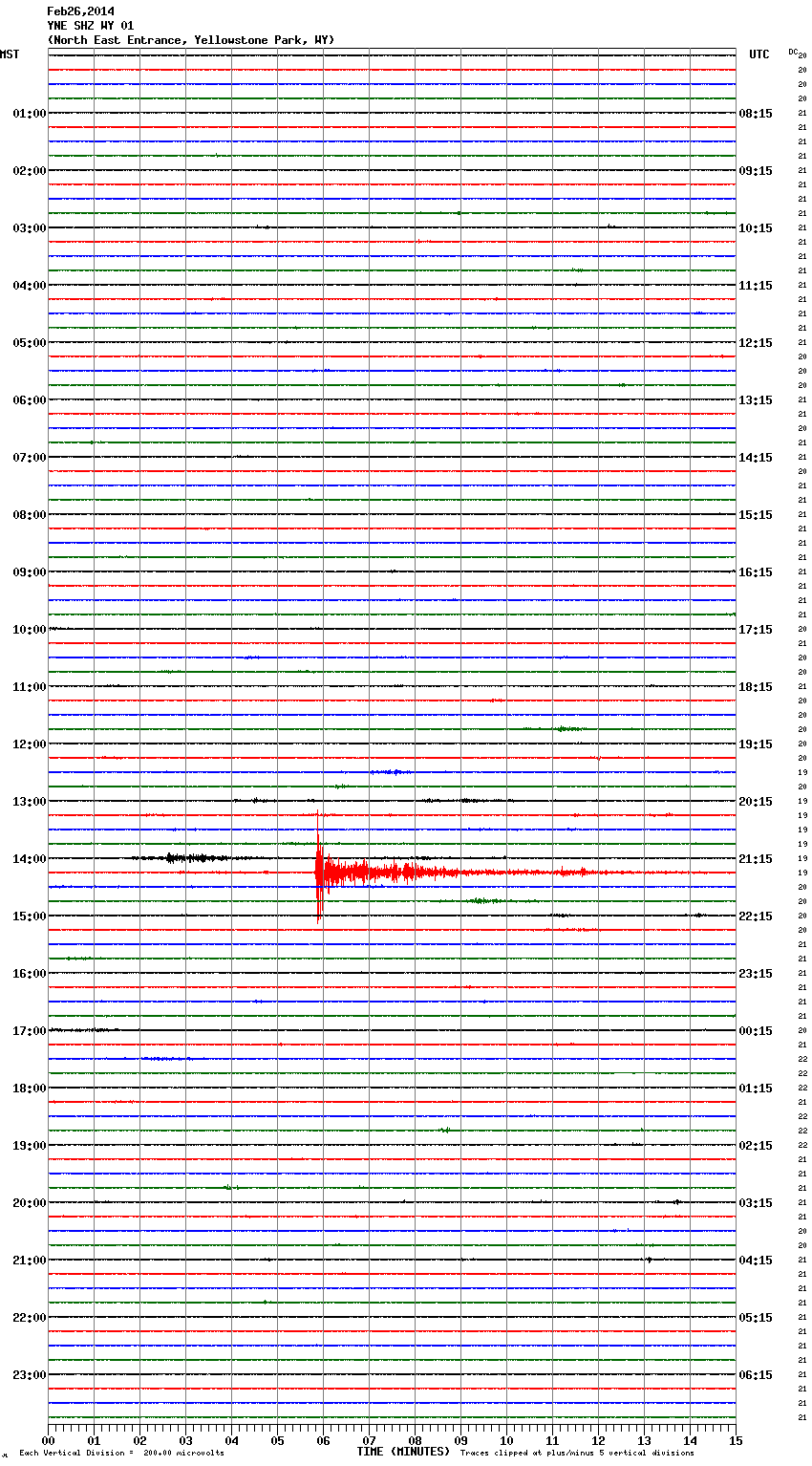Select the '23:00' MST time label

[29, 1375]
